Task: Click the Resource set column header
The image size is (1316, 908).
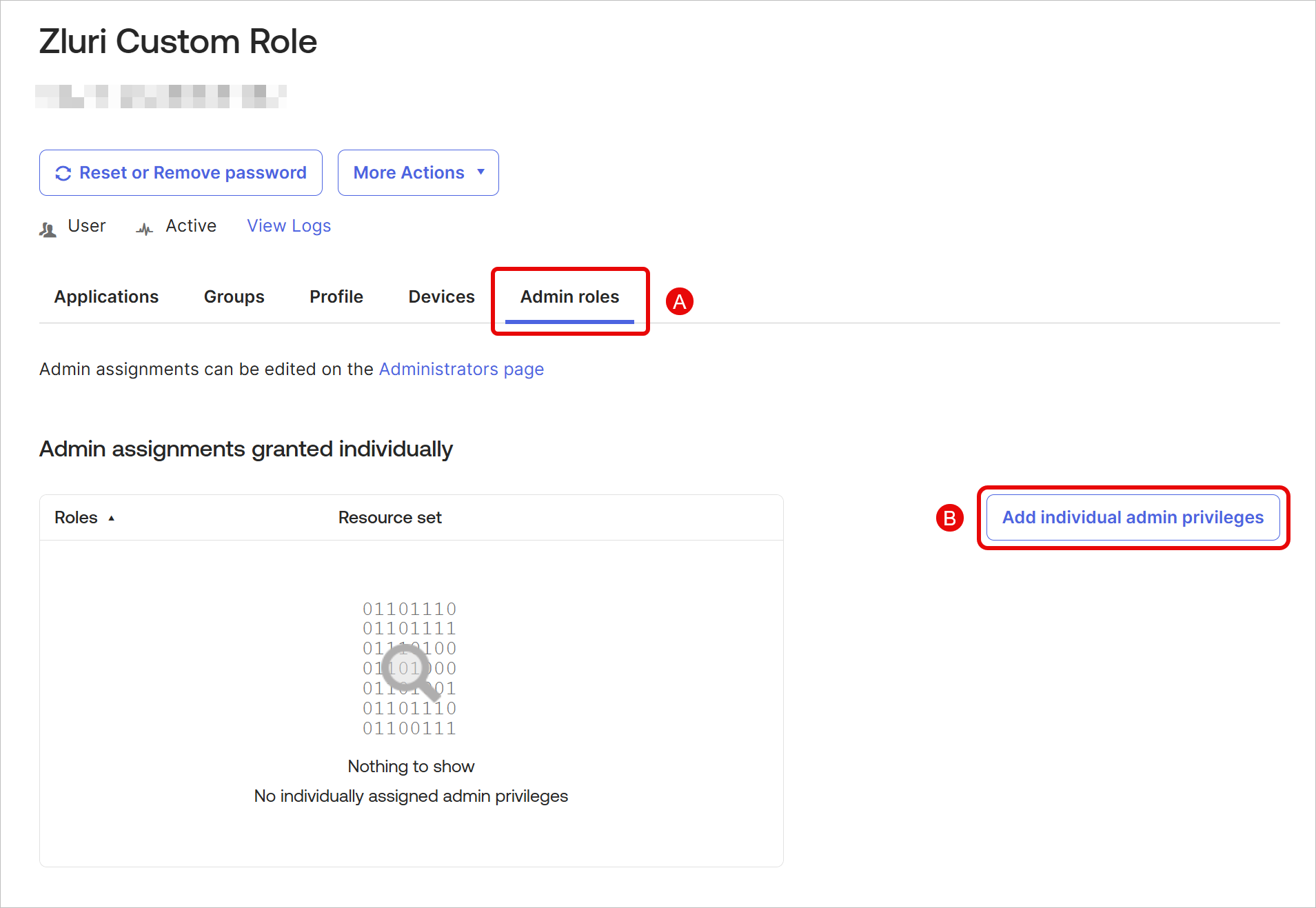Action: point(390,518)
